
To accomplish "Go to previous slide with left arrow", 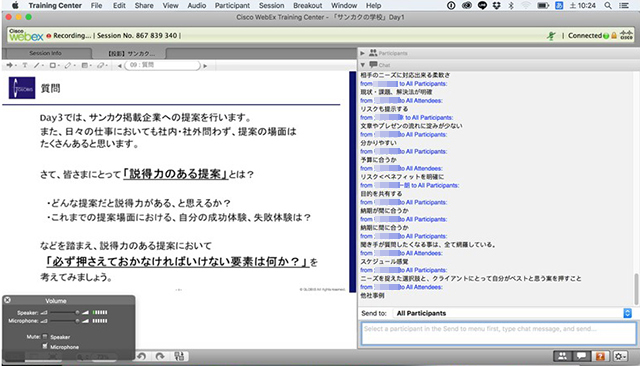I will [120, 66].
